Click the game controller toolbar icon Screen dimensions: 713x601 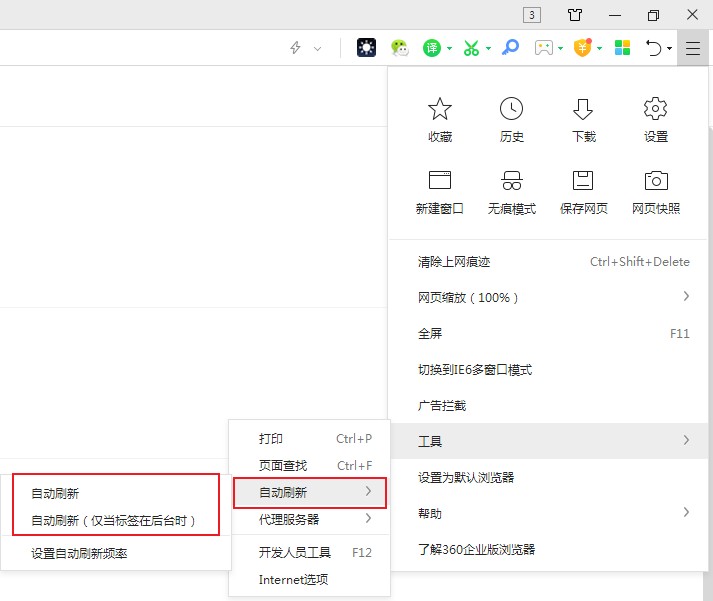543,48
